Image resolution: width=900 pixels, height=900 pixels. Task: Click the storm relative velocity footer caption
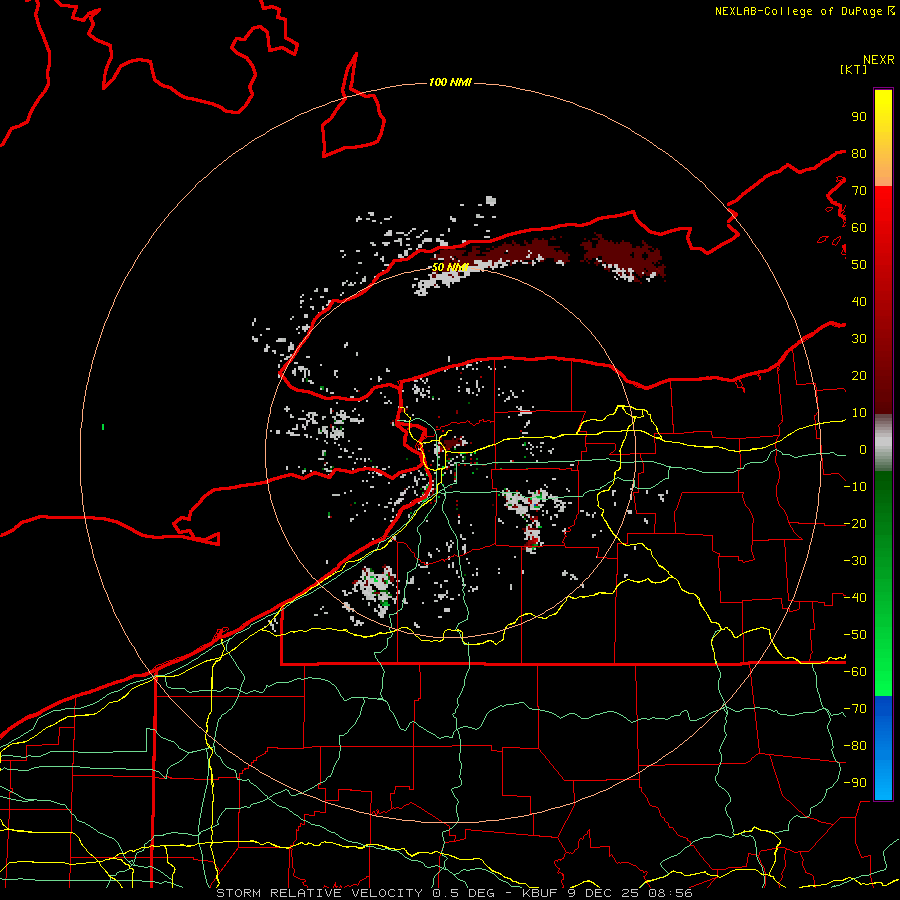[x=454, y=893]
